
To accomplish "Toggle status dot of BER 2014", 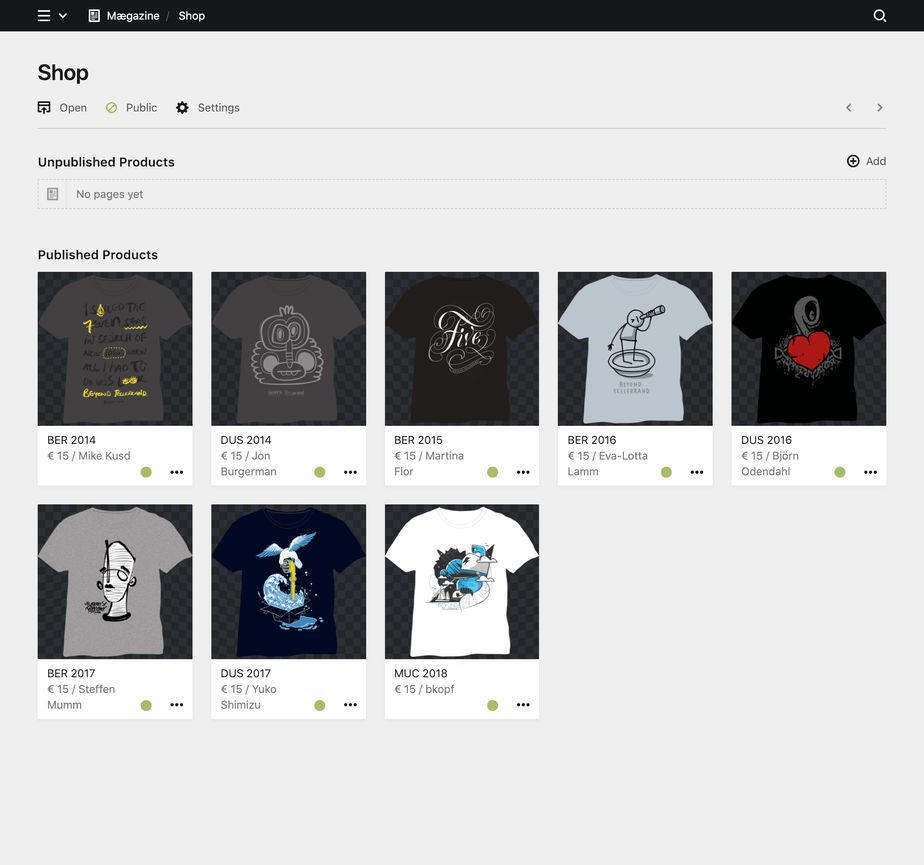I will click(x=146, y=472).
